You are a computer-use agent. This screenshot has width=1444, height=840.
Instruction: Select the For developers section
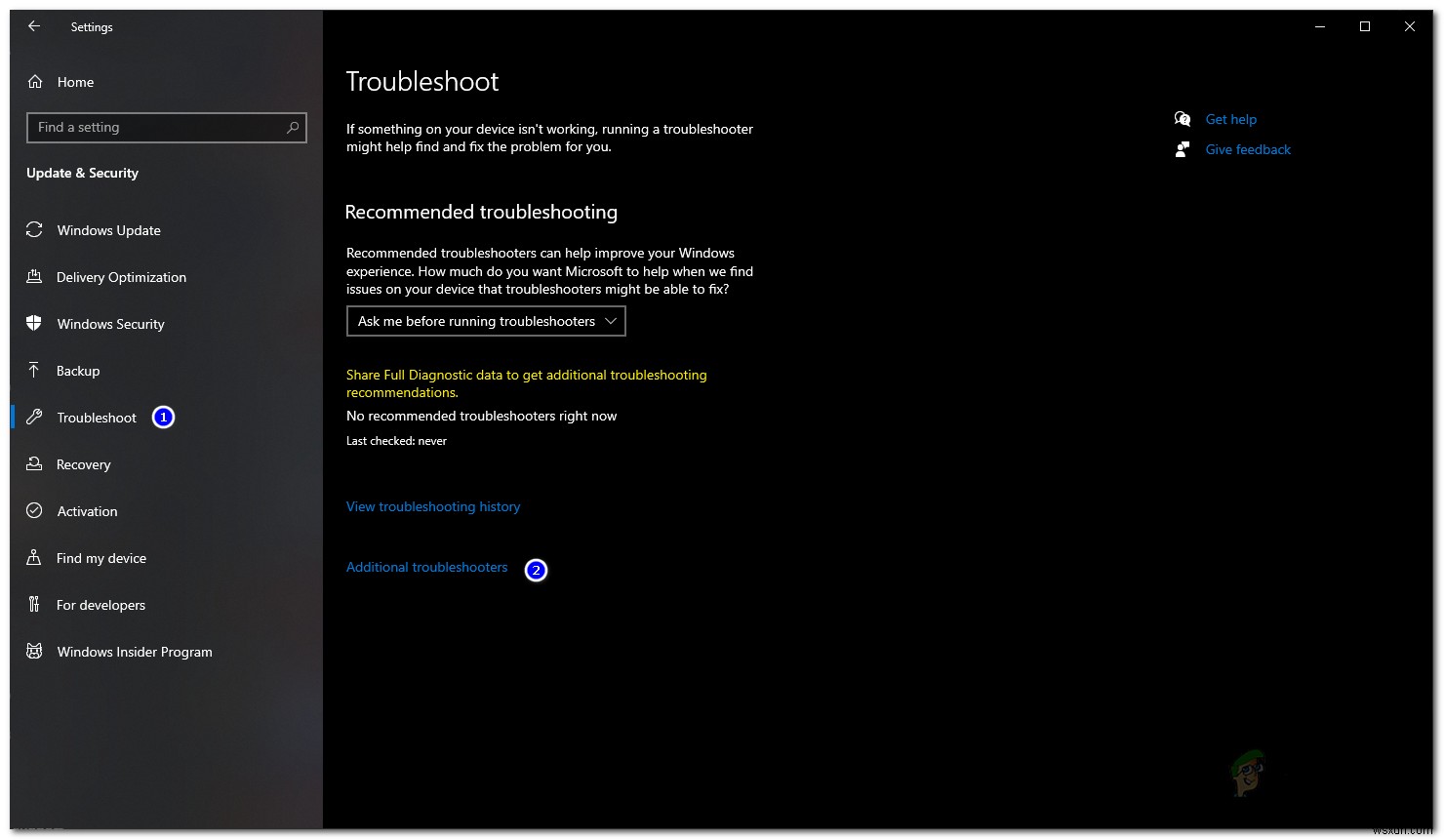point(100,604)
